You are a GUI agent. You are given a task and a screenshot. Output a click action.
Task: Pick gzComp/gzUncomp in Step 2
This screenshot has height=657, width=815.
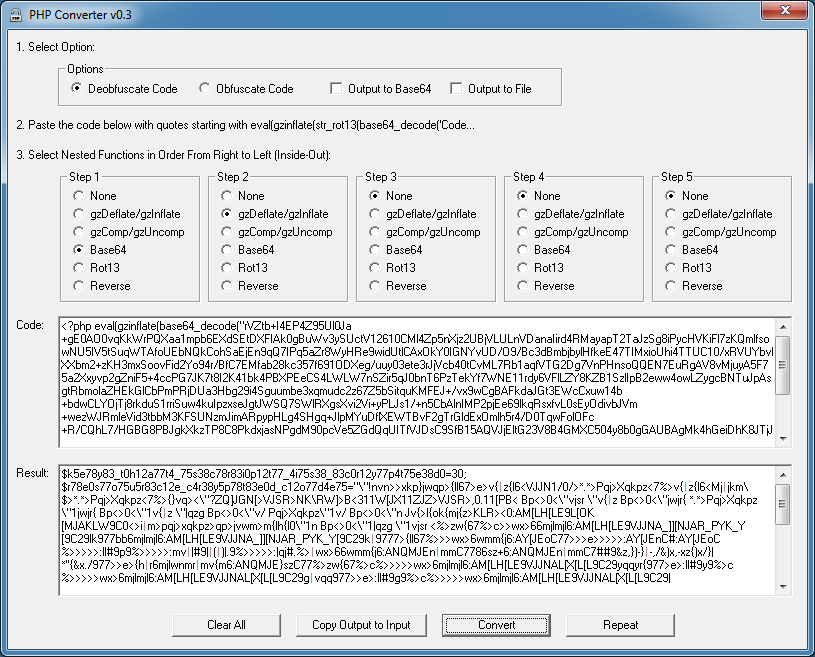click(x=227, y=232)
